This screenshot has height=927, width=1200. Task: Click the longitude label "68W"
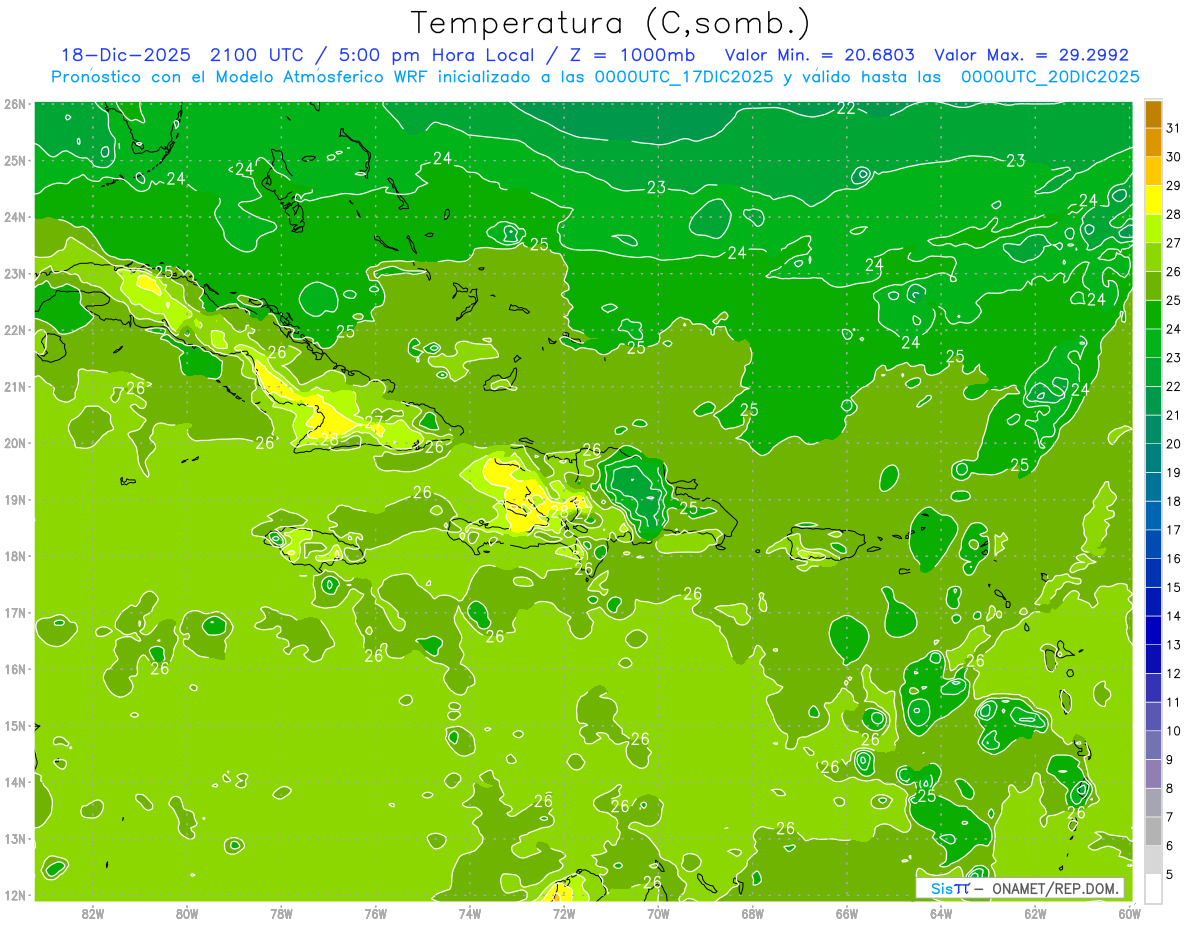click(x=752, y=912)
